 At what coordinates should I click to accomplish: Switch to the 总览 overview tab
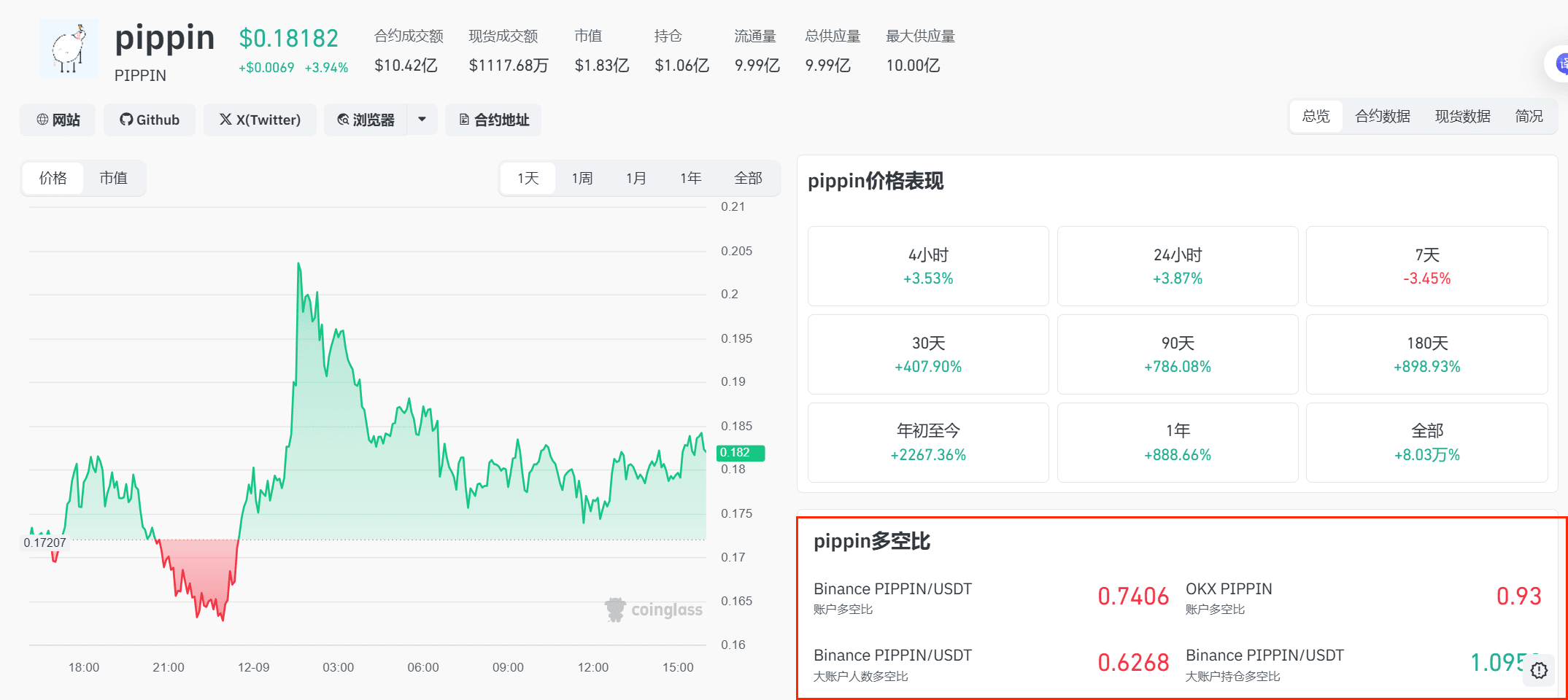coord(1316,116)
